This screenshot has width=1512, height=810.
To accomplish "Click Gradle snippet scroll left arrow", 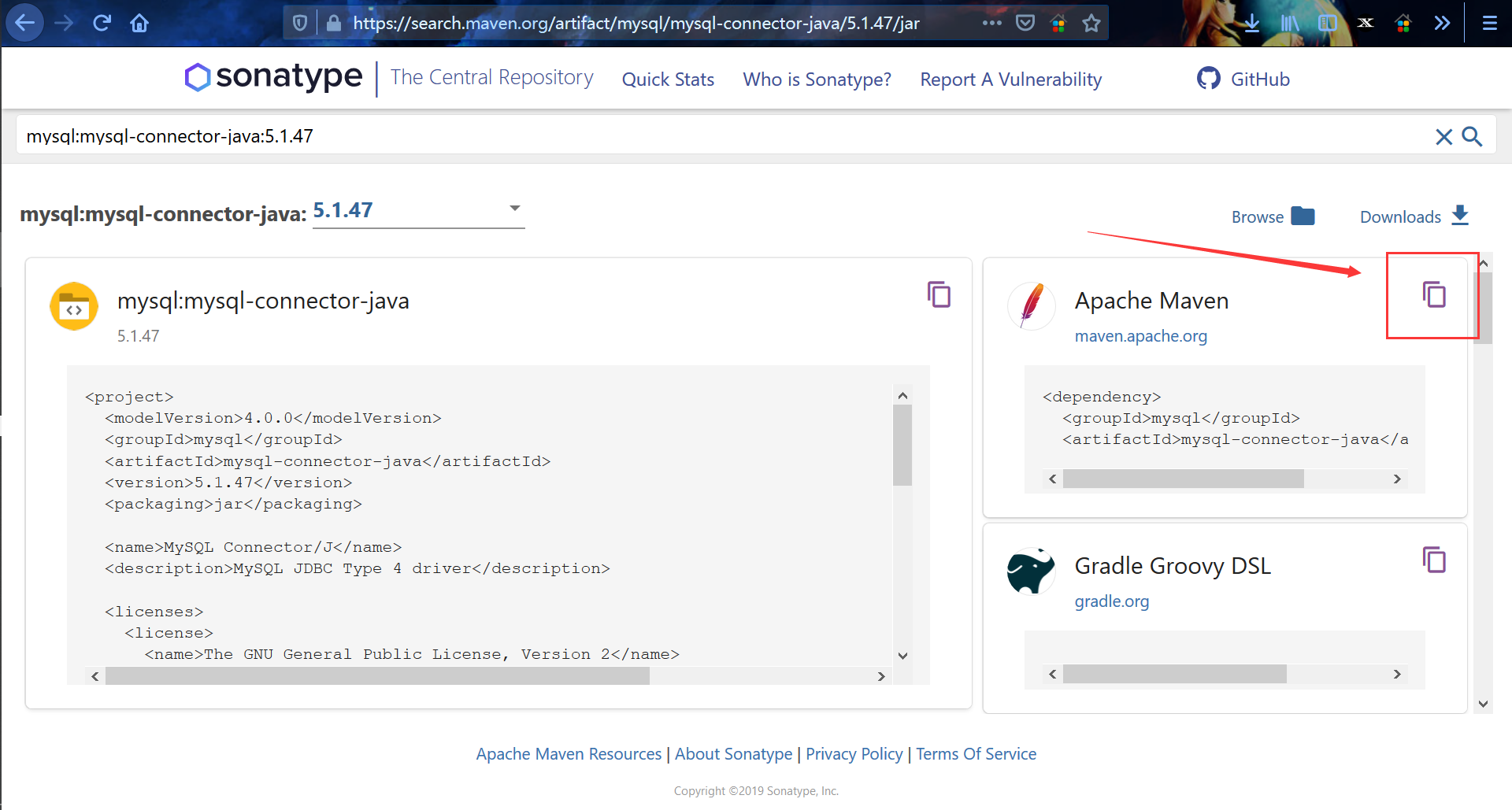I will 1052,674.
